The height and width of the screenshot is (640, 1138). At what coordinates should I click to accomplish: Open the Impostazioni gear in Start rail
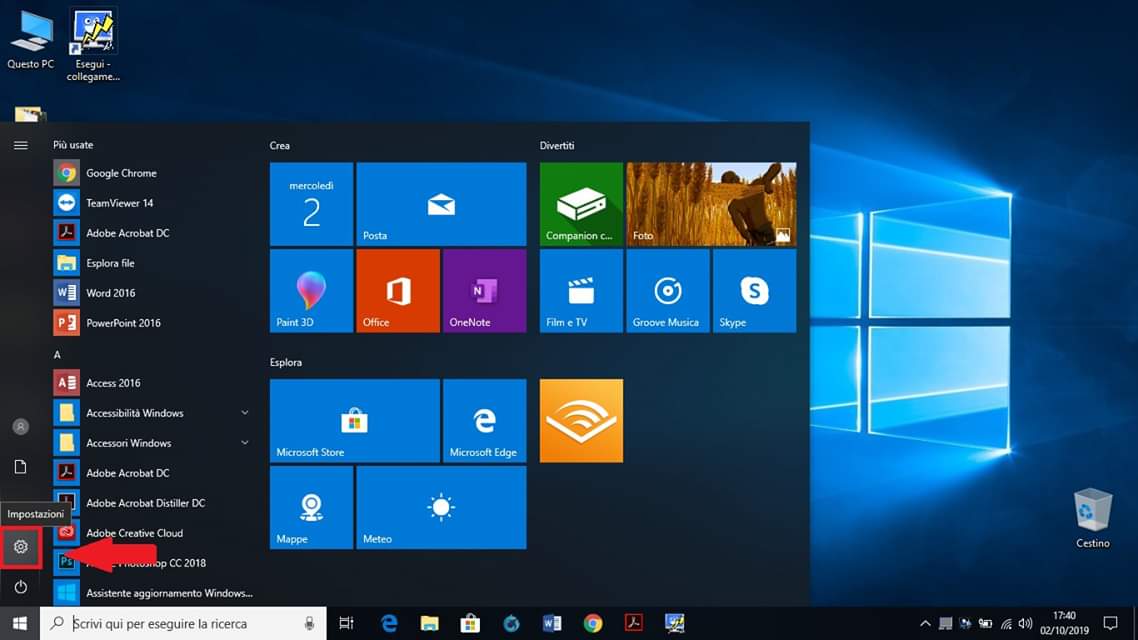tap(20, 546)
